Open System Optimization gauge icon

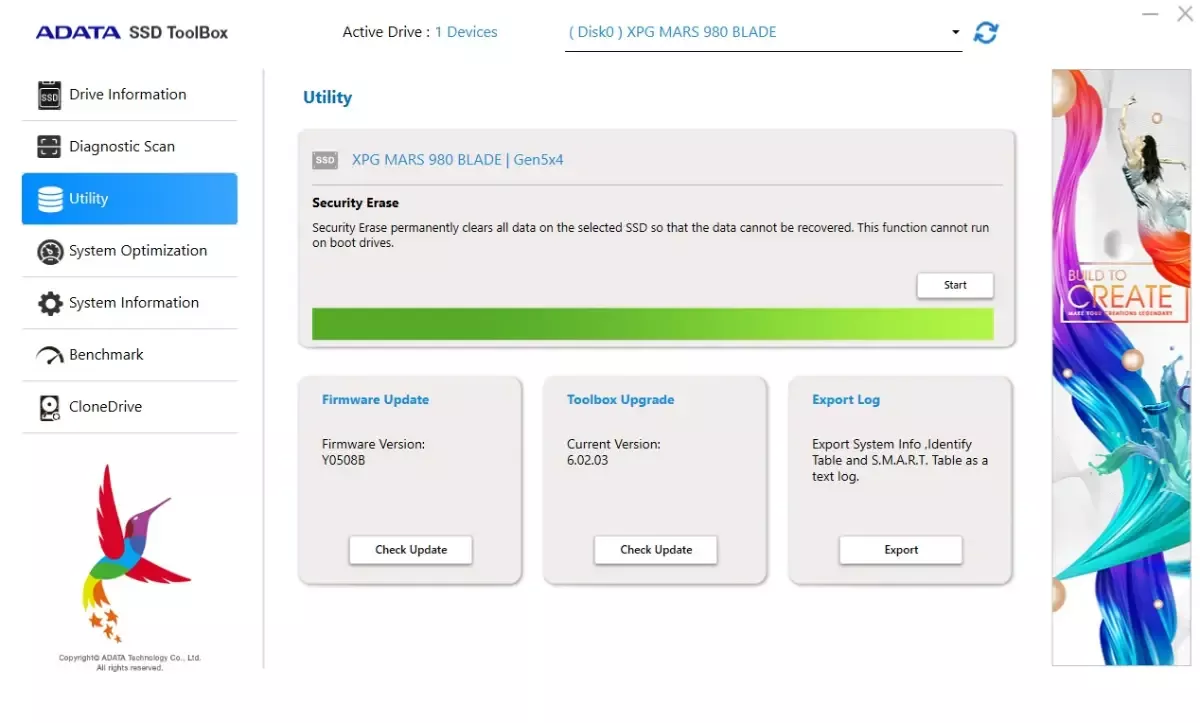(x=50, y=251)
